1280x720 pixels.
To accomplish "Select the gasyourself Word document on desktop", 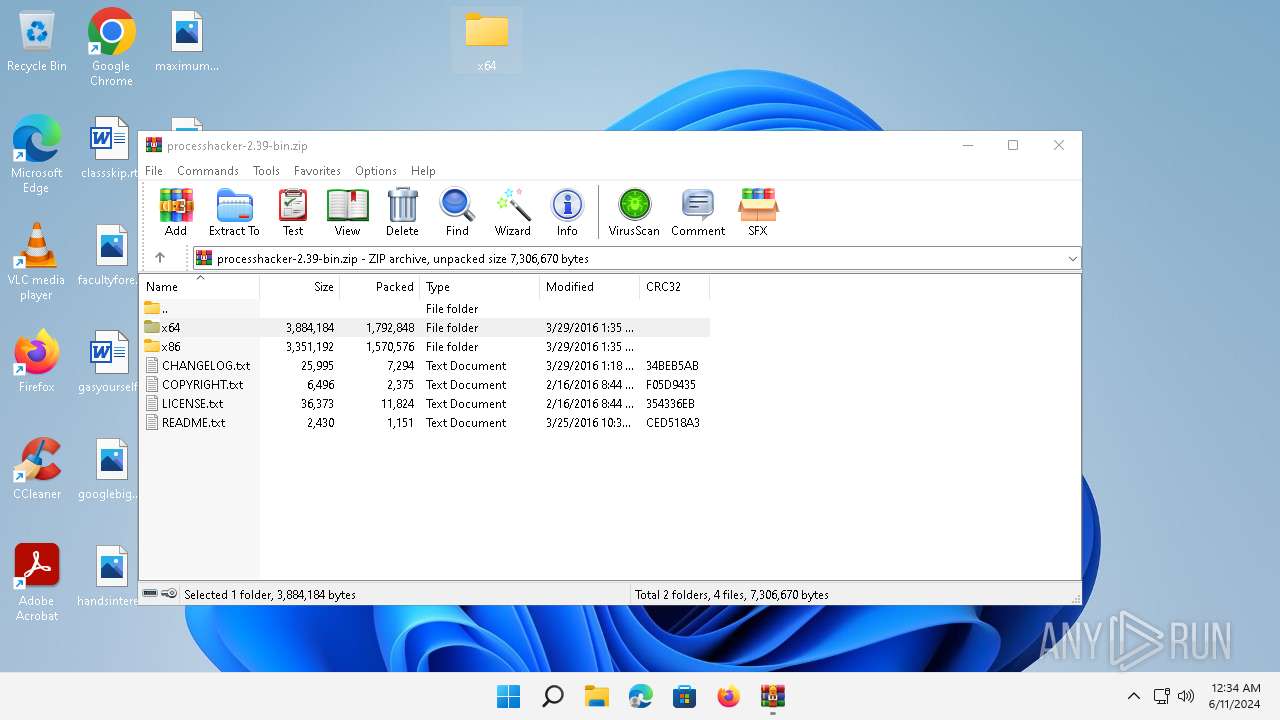I will point(111,362).
